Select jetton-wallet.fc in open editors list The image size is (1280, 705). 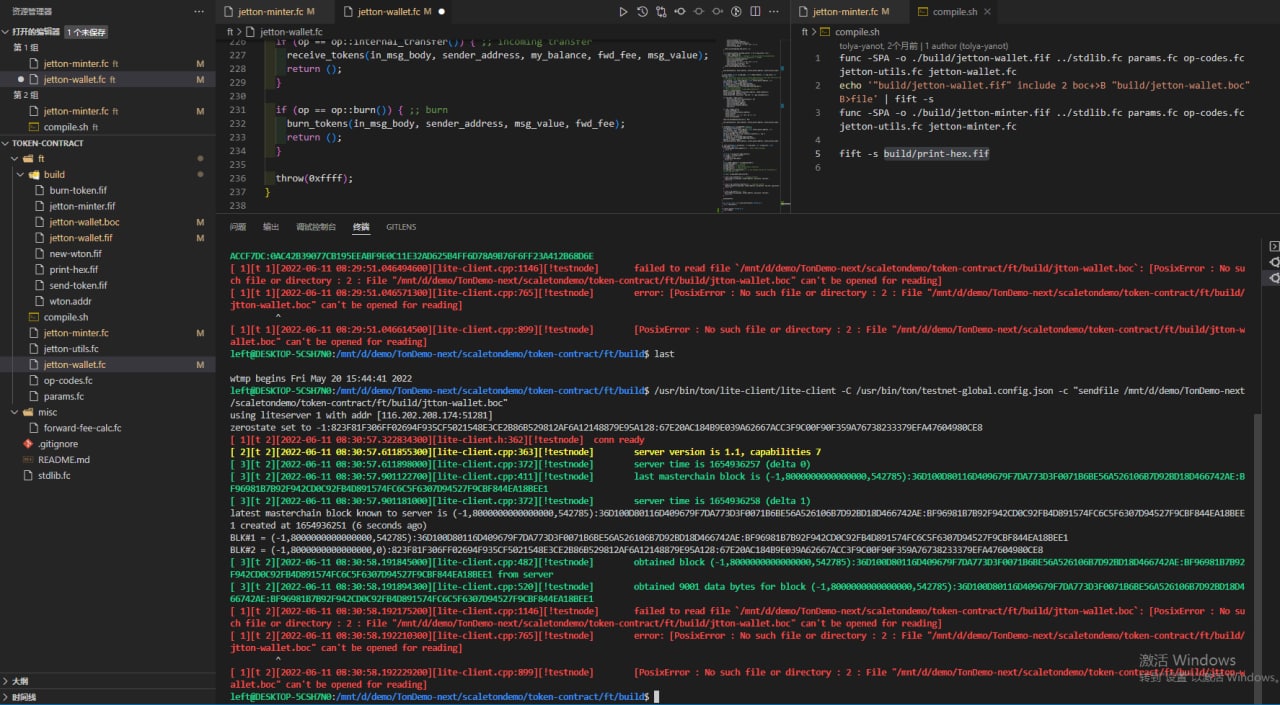click(108, 79)
